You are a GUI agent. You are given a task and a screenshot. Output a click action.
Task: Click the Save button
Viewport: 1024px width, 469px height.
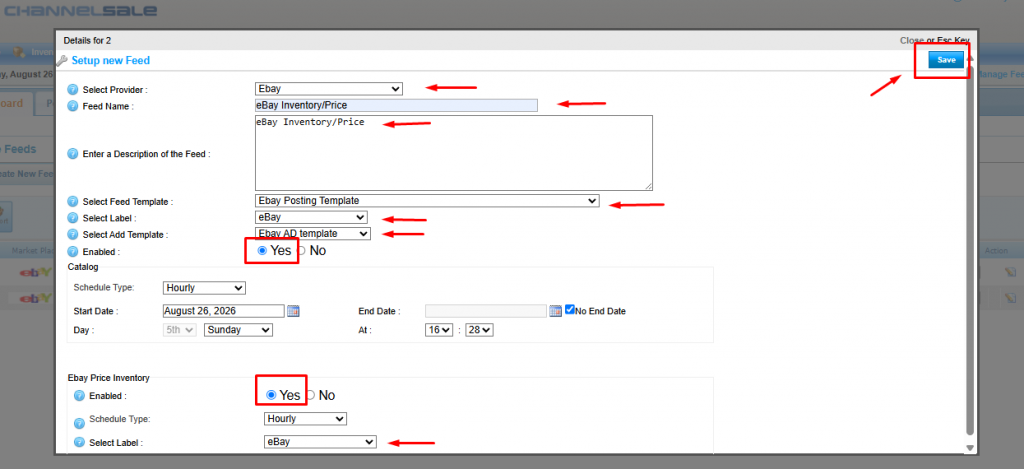tap(946, 60)
